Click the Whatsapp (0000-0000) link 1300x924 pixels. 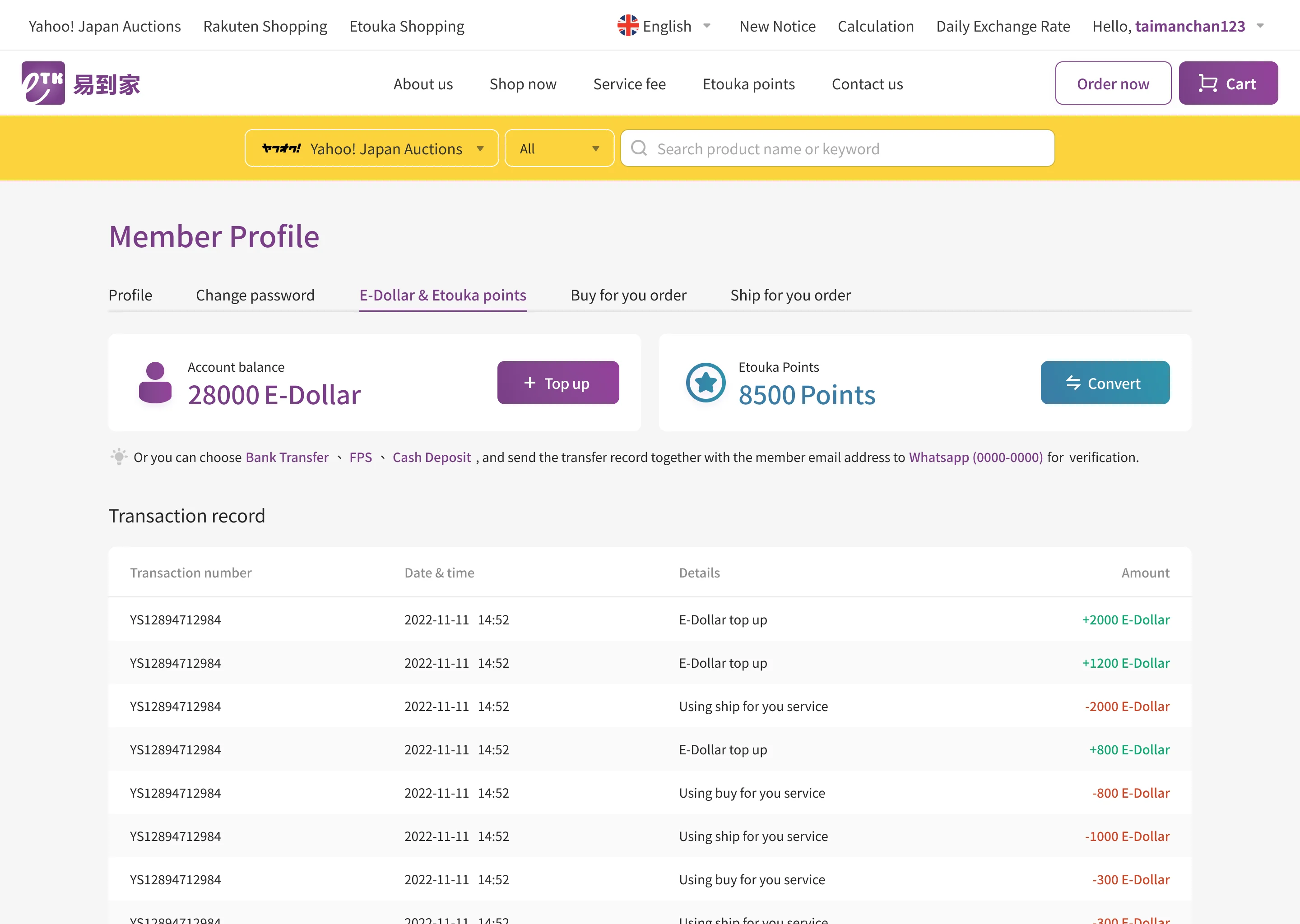click(x=975, y=457)
